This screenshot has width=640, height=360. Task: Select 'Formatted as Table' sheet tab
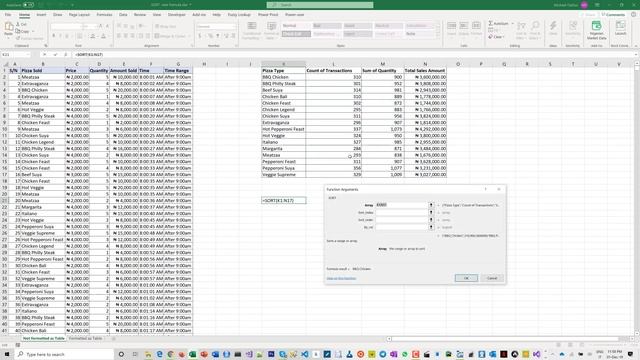[x=85, y=338]
